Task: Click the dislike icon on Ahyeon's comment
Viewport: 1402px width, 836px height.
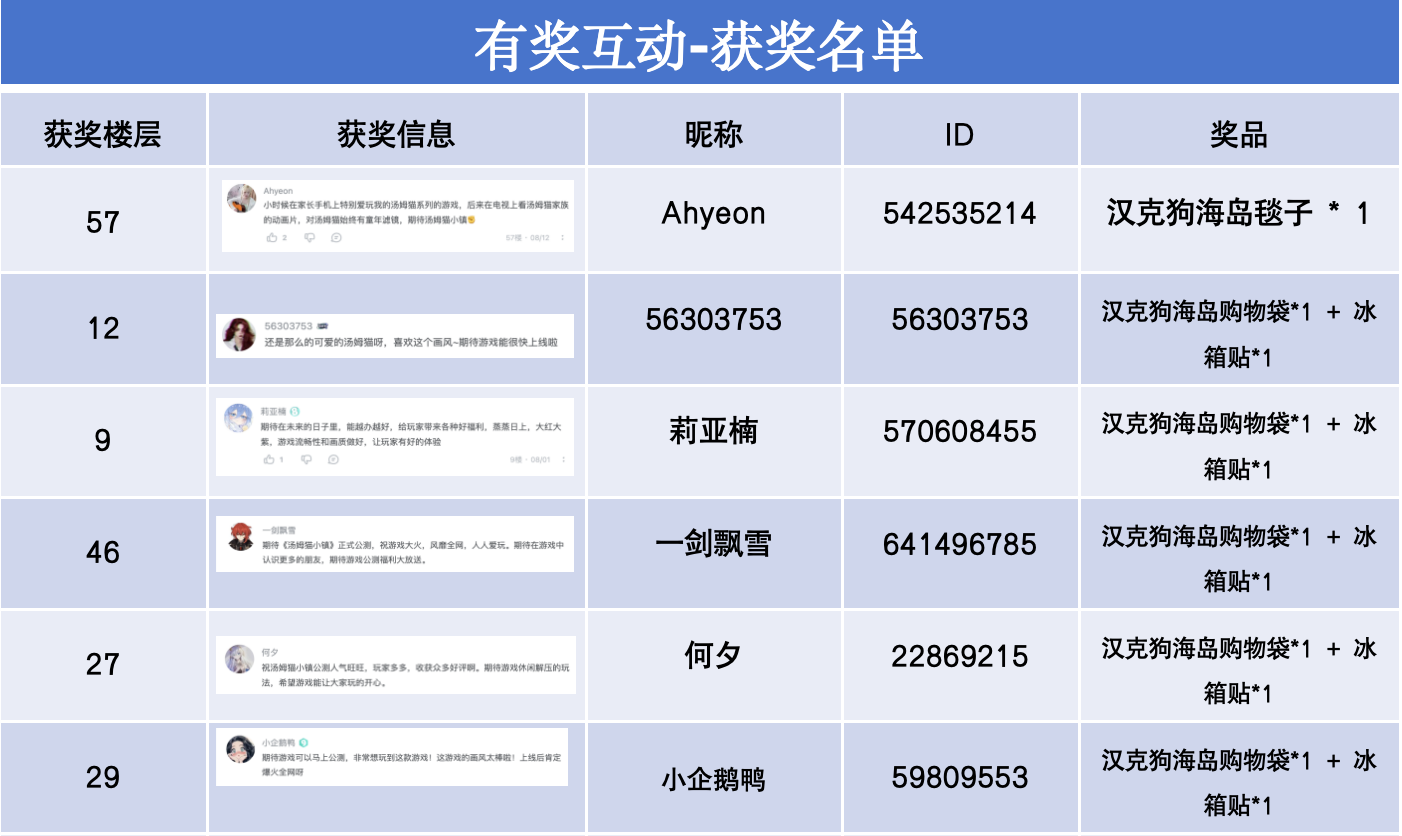Action: (309, 237)
